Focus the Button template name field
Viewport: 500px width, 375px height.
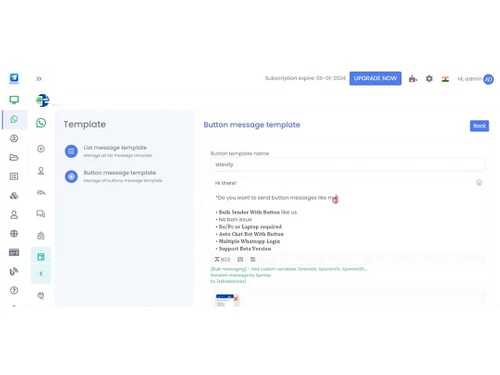(x=348, y=165)
